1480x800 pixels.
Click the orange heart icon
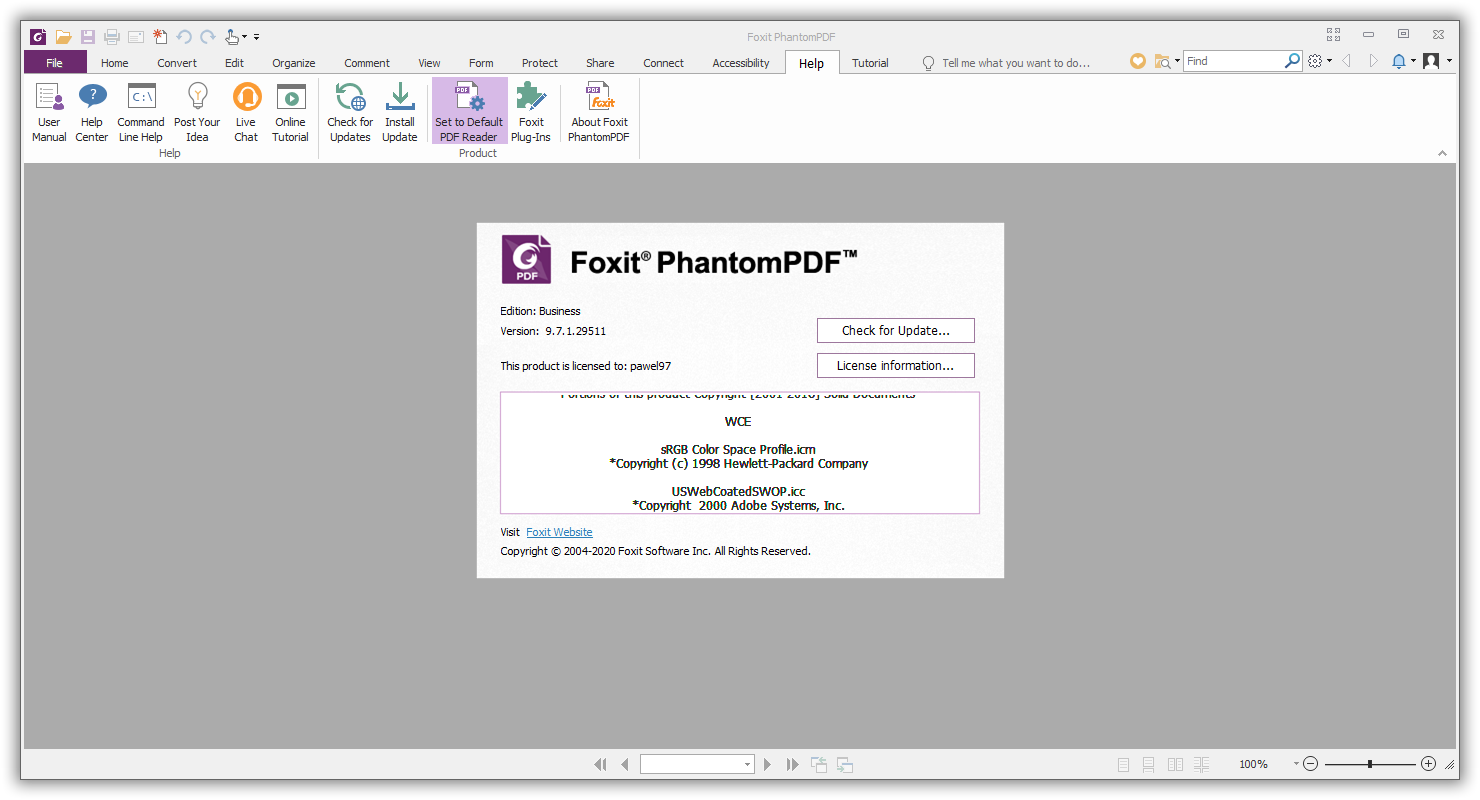[1137, 61]
